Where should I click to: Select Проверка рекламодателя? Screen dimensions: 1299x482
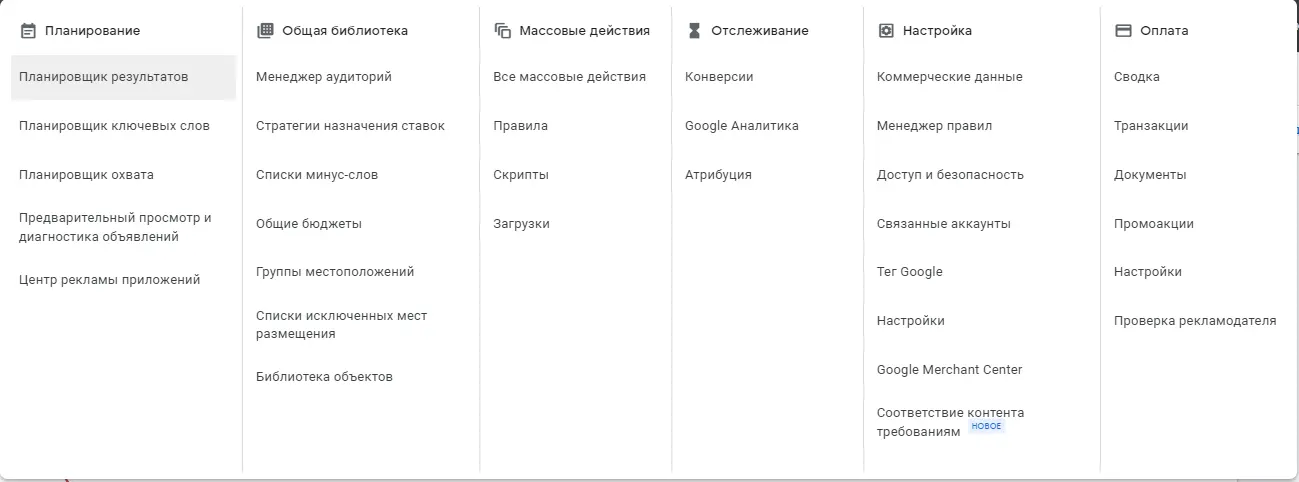1195,321
